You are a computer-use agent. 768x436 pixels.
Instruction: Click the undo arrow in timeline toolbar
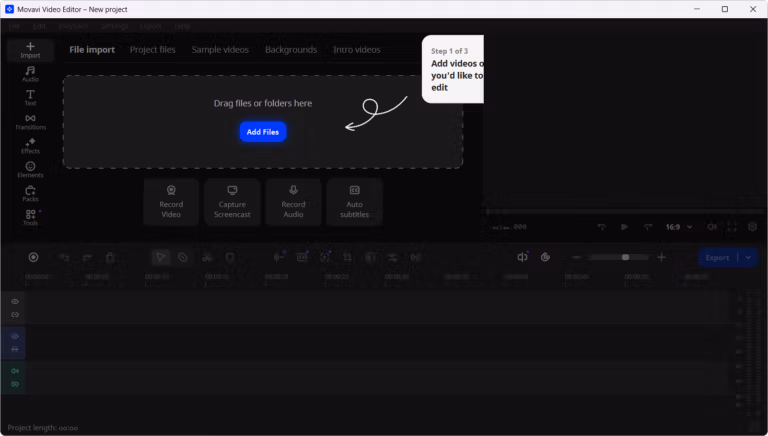click(x=64, y=257)
